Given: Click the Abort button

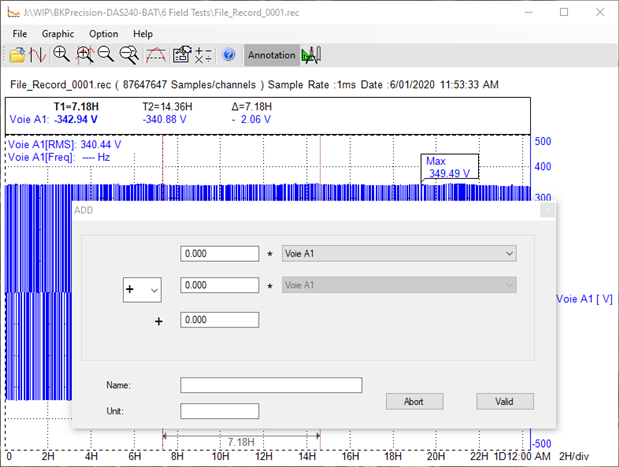Looking at the screenshot, I should coord(414,401).
